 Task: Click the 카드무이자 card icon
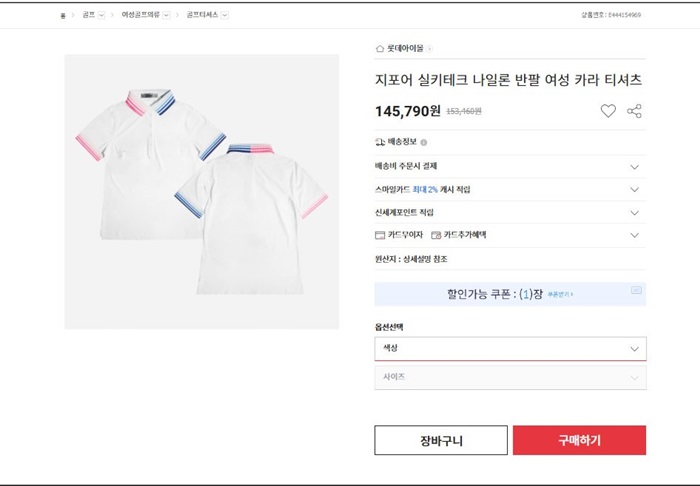point(380,235)
